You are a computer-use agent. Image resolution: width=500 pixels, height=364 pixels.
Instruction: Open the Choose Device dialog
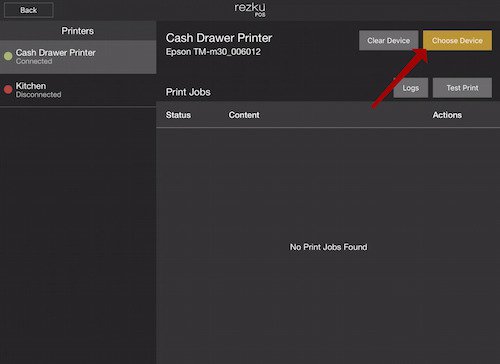[x=457, y=40]
